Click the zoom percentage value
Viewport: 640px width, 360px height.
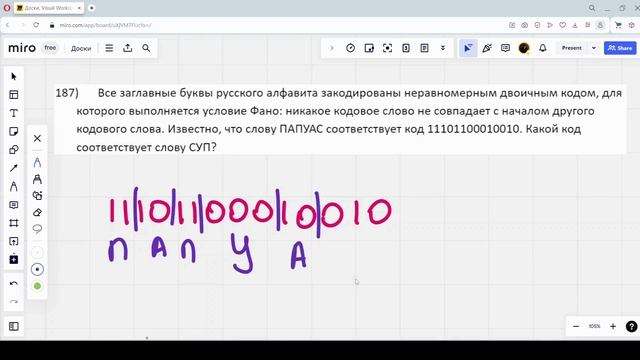click(594, 326)
